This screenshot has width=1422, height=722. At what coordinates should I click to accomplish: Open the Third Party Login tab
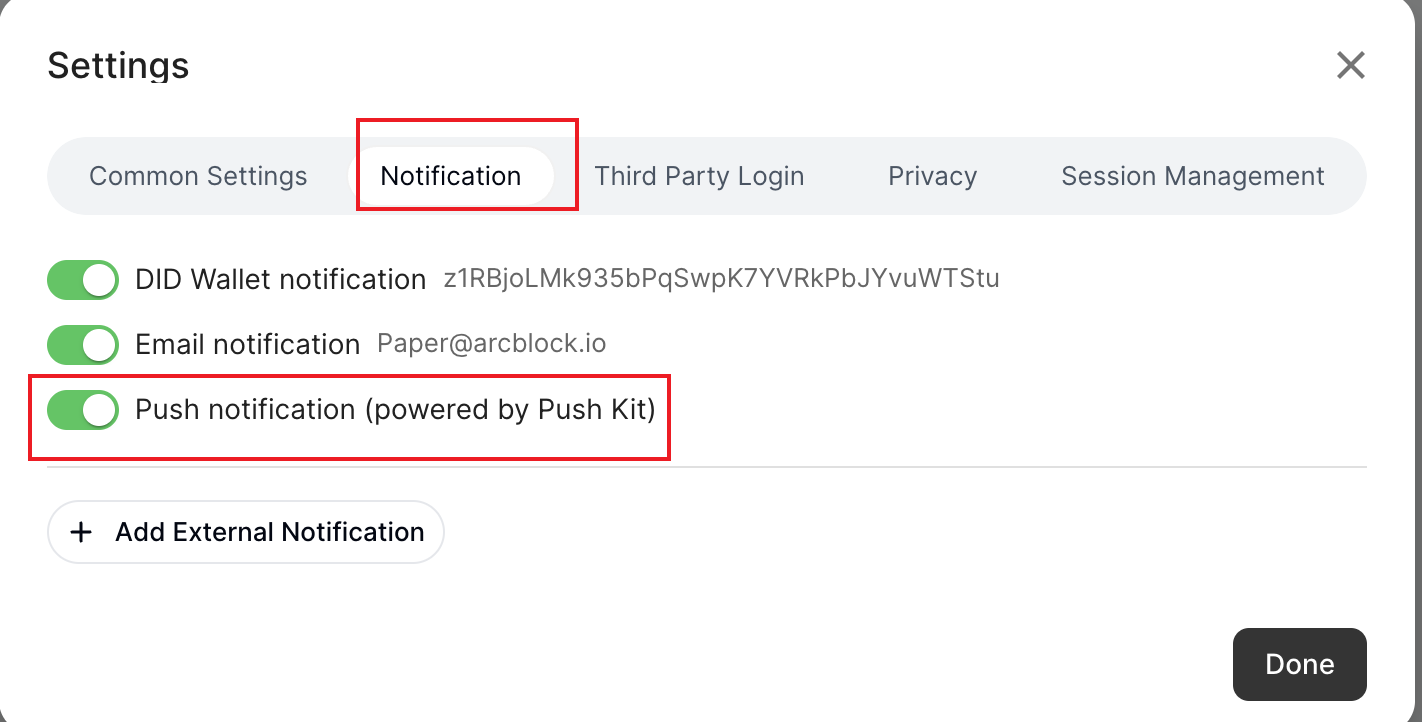[x=699, y=176]
